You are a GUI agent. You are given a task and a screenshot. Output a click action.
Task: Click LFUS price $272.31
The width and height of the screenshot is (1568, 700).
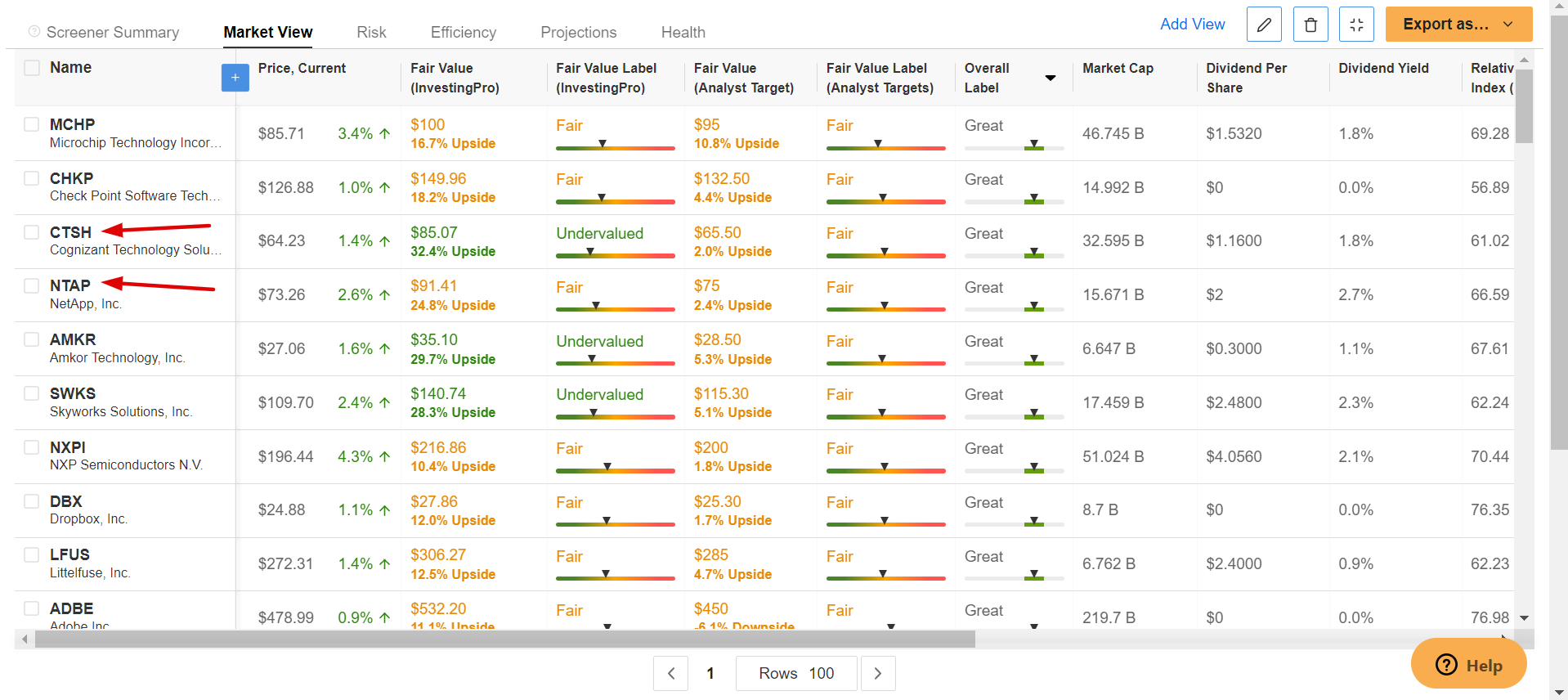pyautogui.click(x=285, y=563)
